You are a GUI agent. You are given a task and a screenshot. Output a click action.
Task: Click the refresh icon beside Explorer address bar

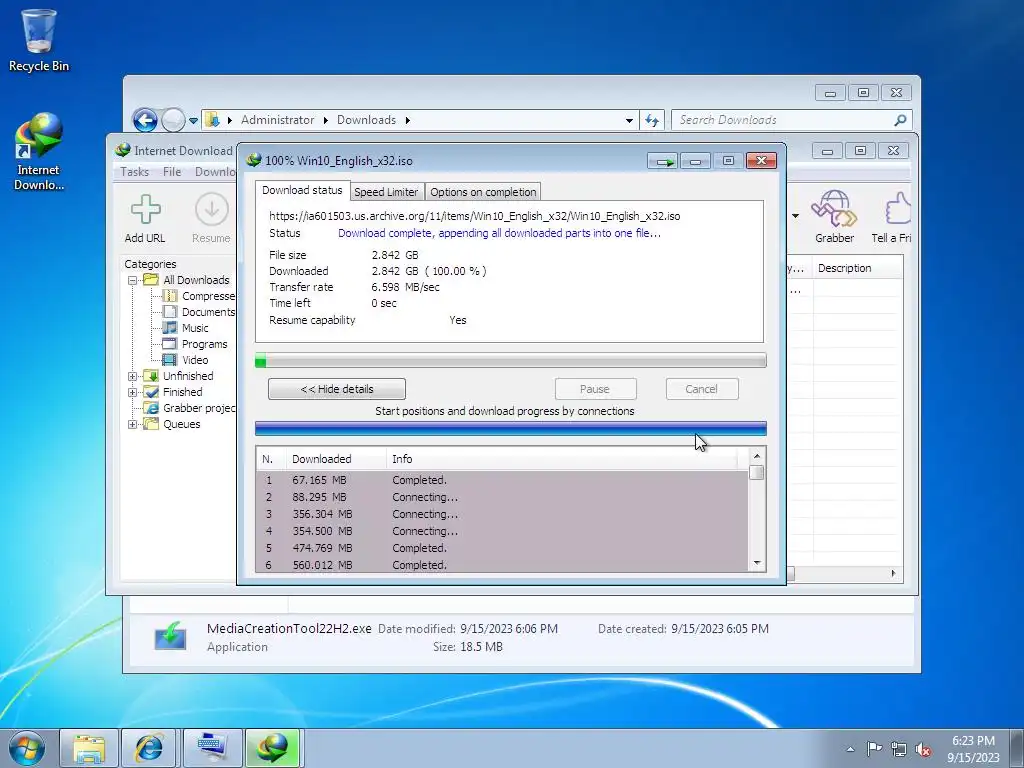(652, 120)
